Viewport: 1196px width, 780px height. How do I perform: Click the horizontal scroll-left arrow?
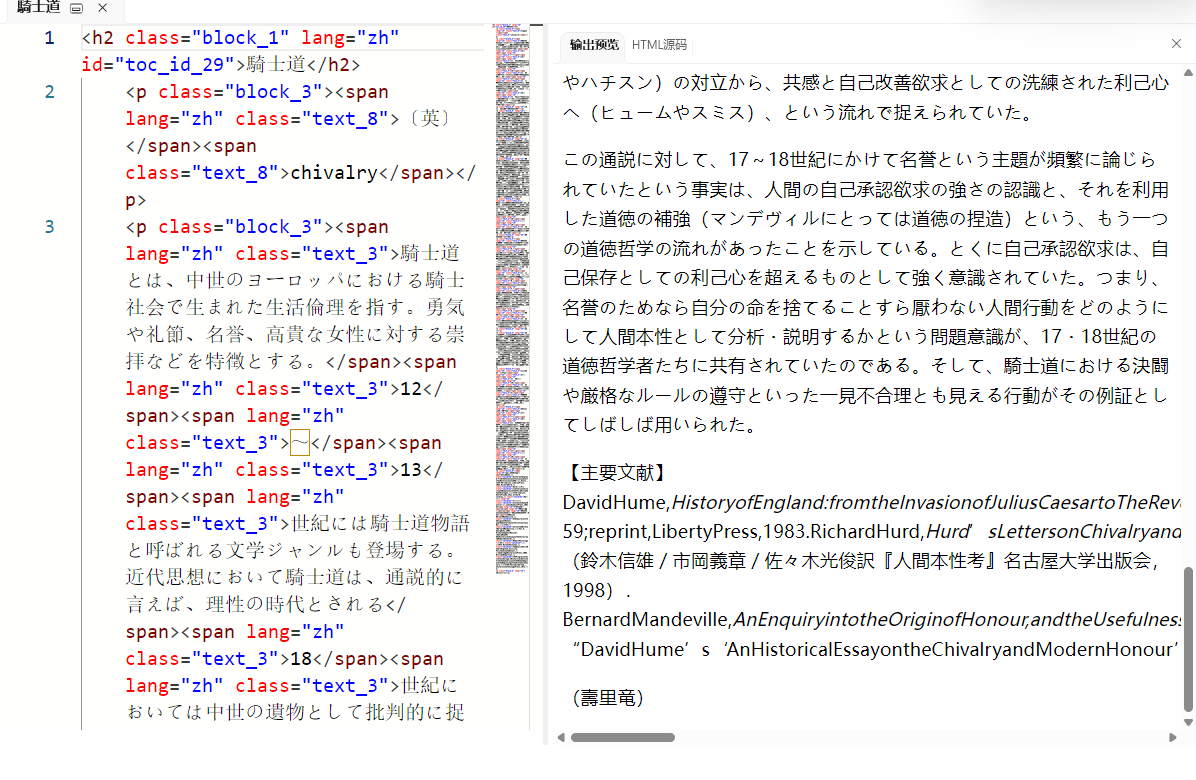pyautogui.click(x=561, y=737)
